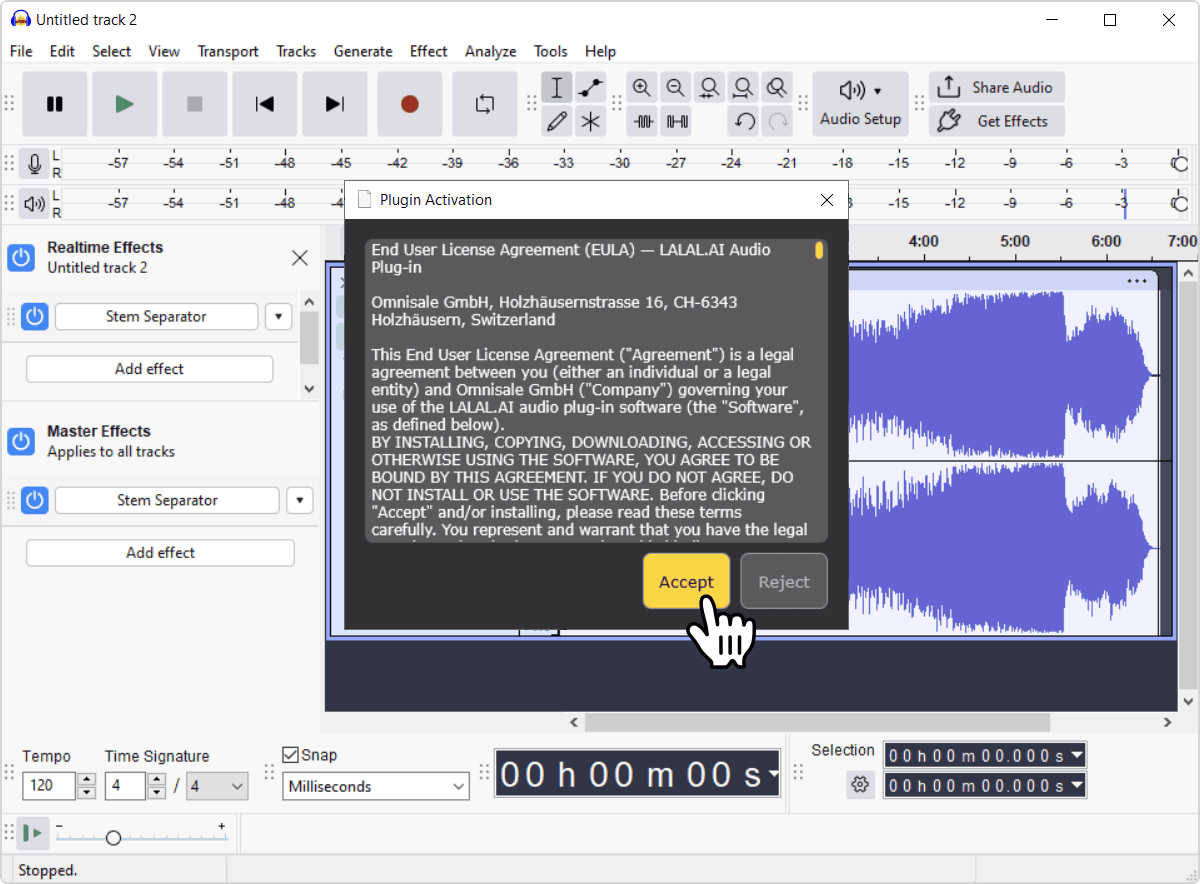Screen dimensions: 1200x884
Task: Skip to end of track
Action: point(335,104)
